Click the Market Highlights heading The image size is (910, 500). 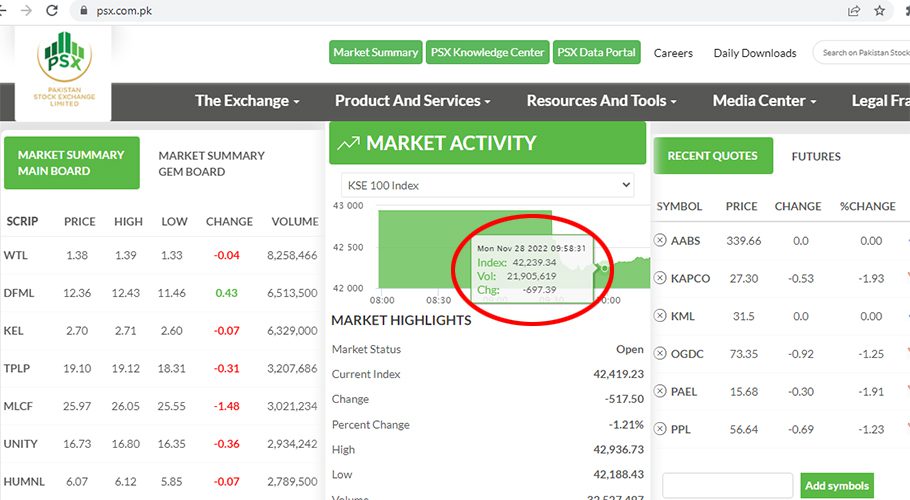[x=401, y=320]
